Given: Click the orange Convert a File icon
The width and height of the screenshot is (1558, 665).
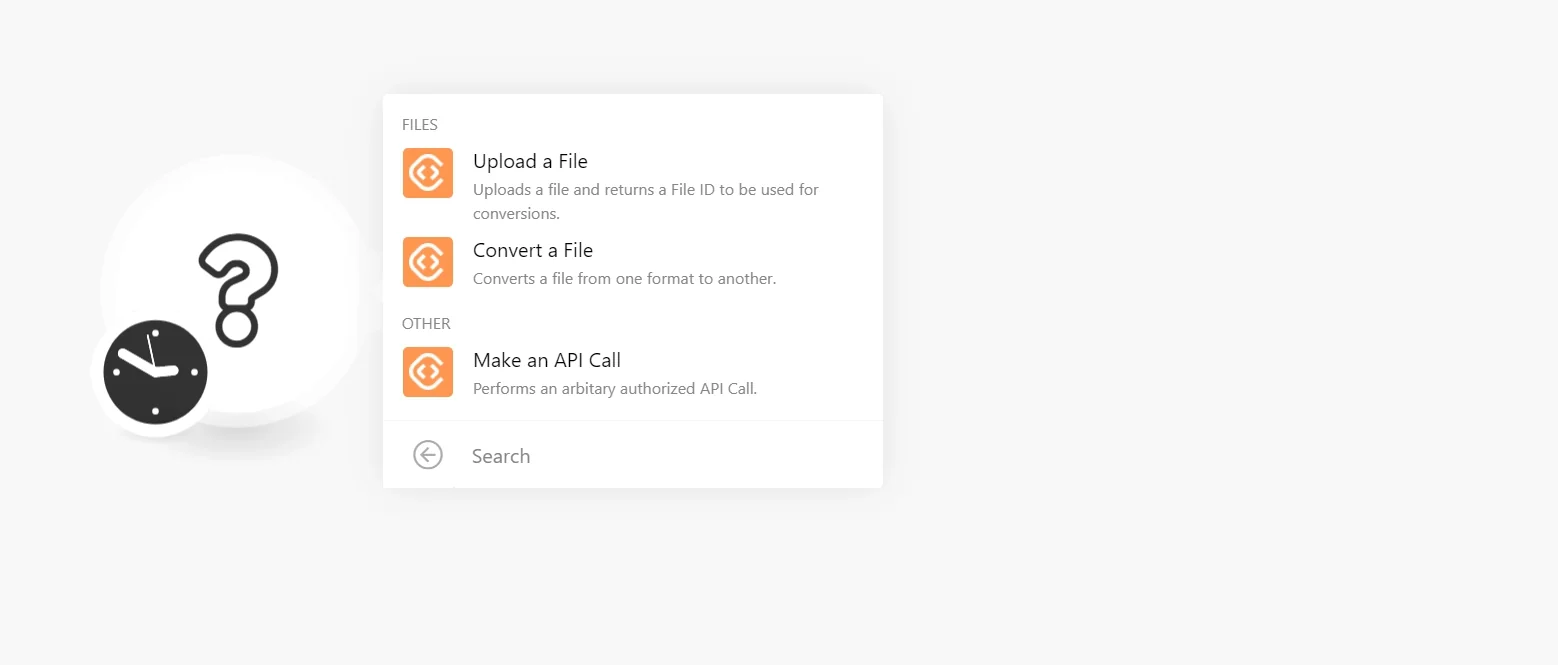Looking at the screenshot, I should coord(428,262).
